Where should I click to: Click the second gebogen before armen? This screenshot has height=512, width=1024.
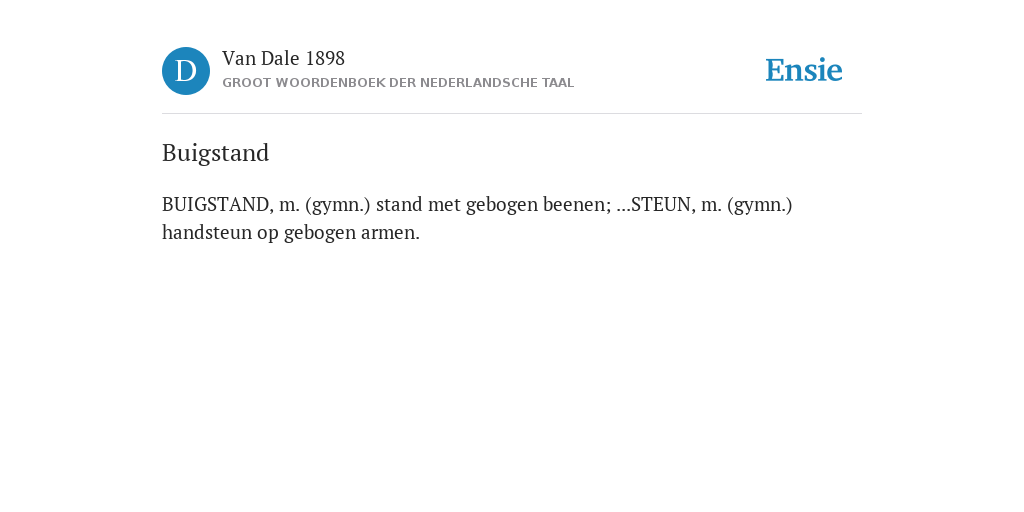click(x=319, y=233)
